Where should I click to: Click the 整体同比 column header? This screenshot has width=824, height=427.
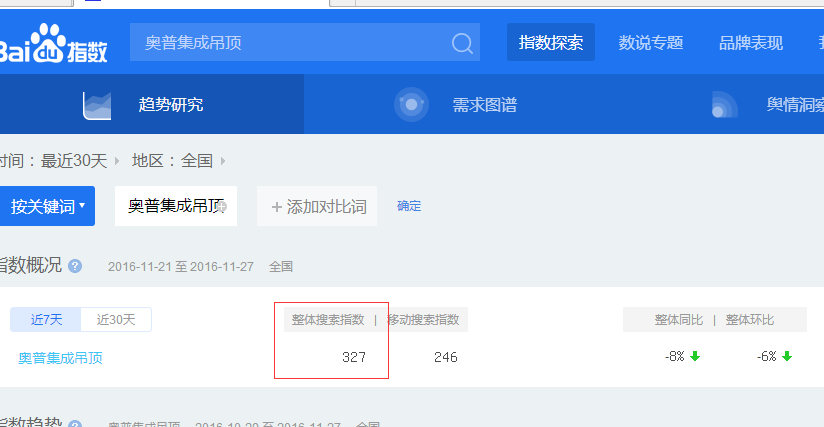point(678,320)
